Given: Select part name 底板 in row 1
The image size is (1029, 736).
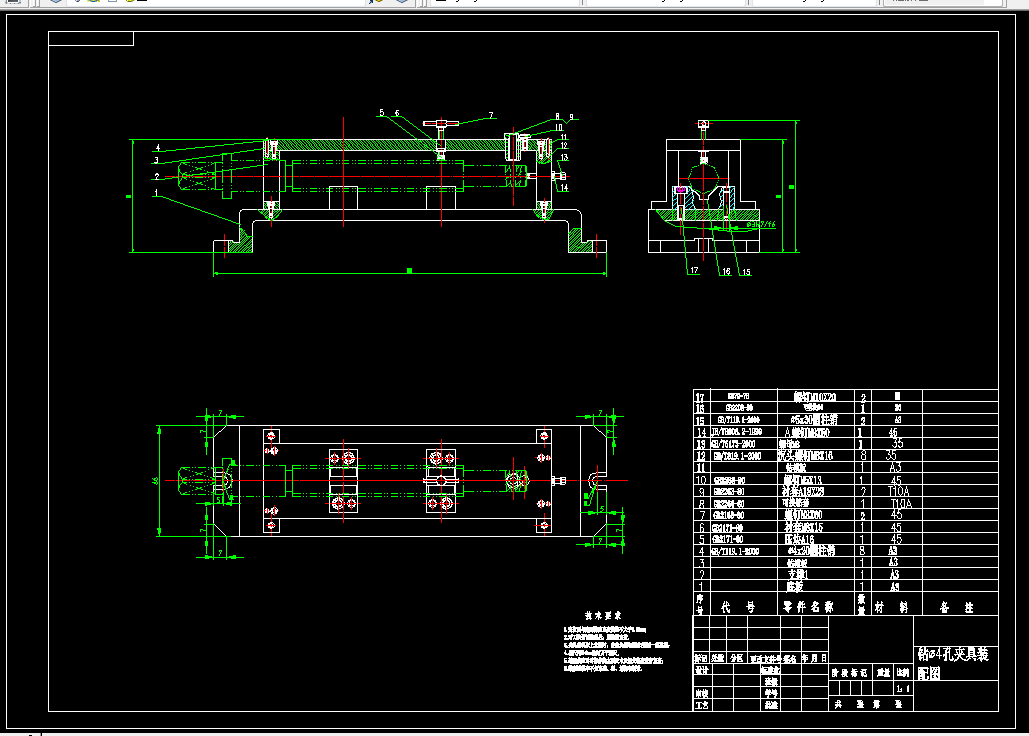Looking at the screenshot, I should coord(795,586).
